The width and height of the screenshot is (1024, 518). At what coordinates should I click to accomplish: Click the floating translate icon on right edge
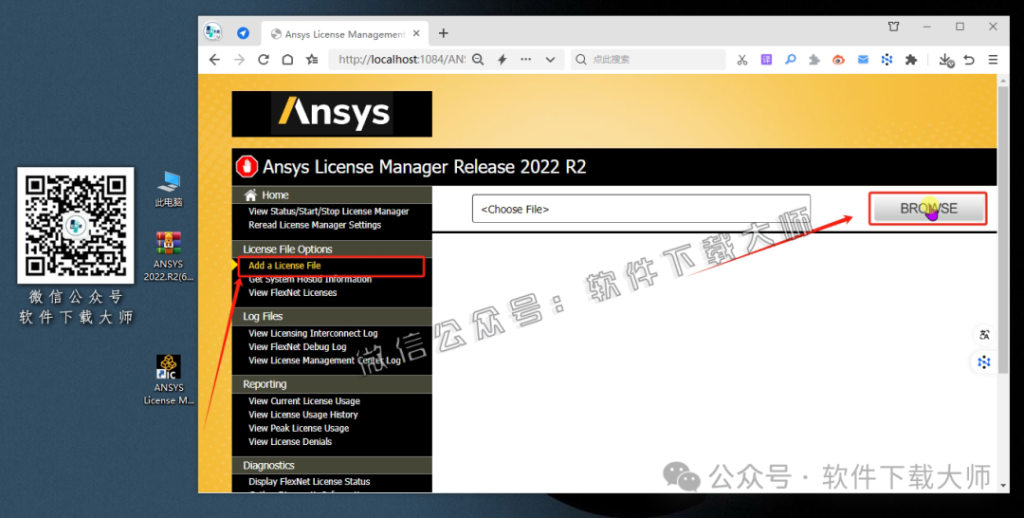[x=984, y=335]
